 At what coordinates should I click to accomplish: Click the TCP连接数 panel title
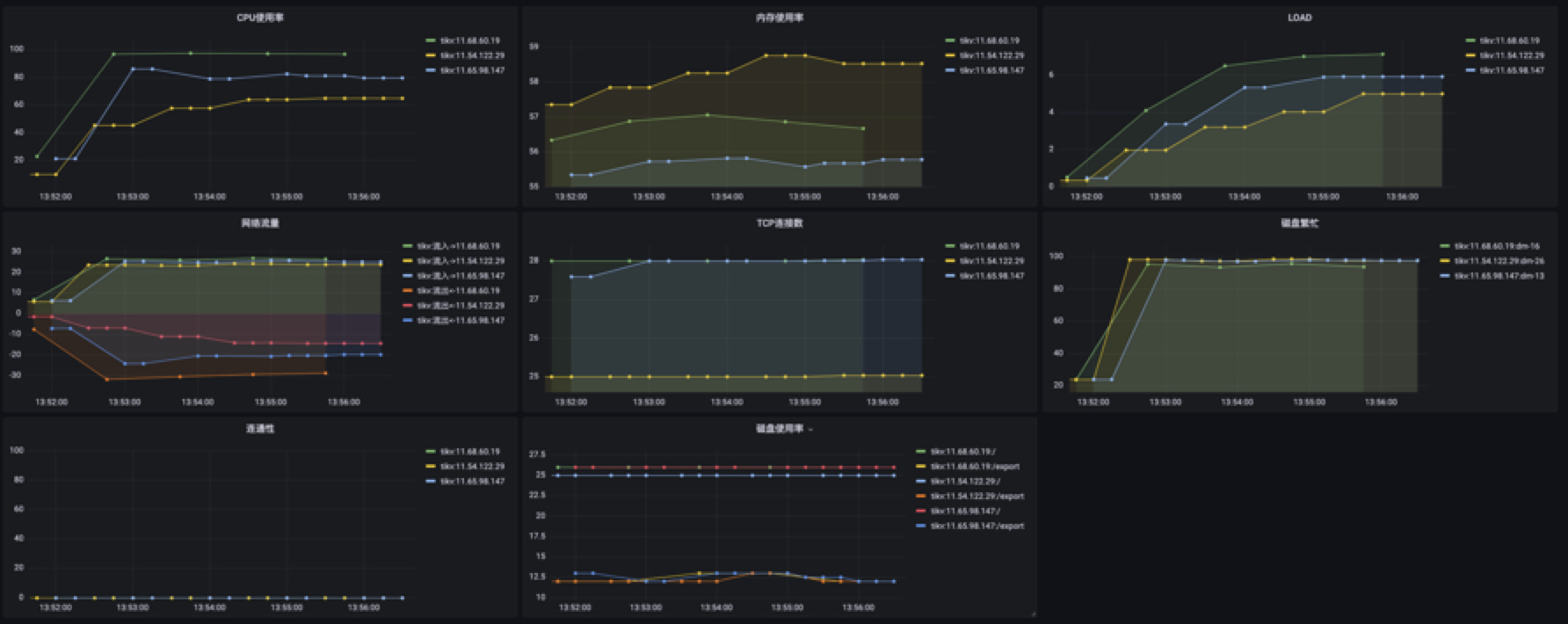coord(780,223)
